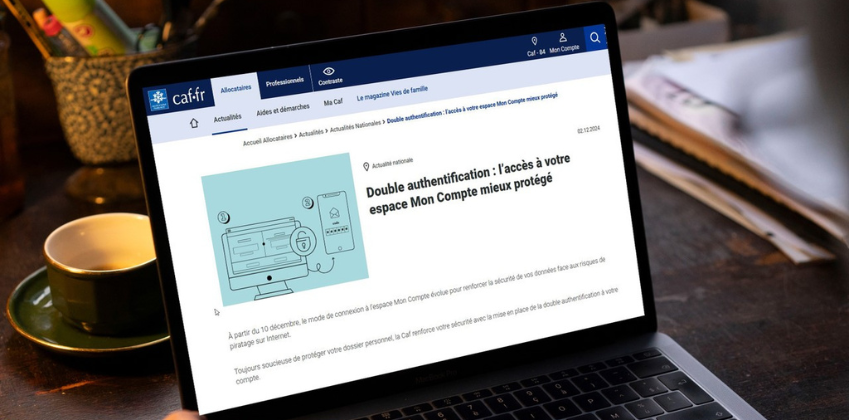Open the search magnifier icon
The height and width of the screenshot is (420, 849).
(x=595, y=38)
